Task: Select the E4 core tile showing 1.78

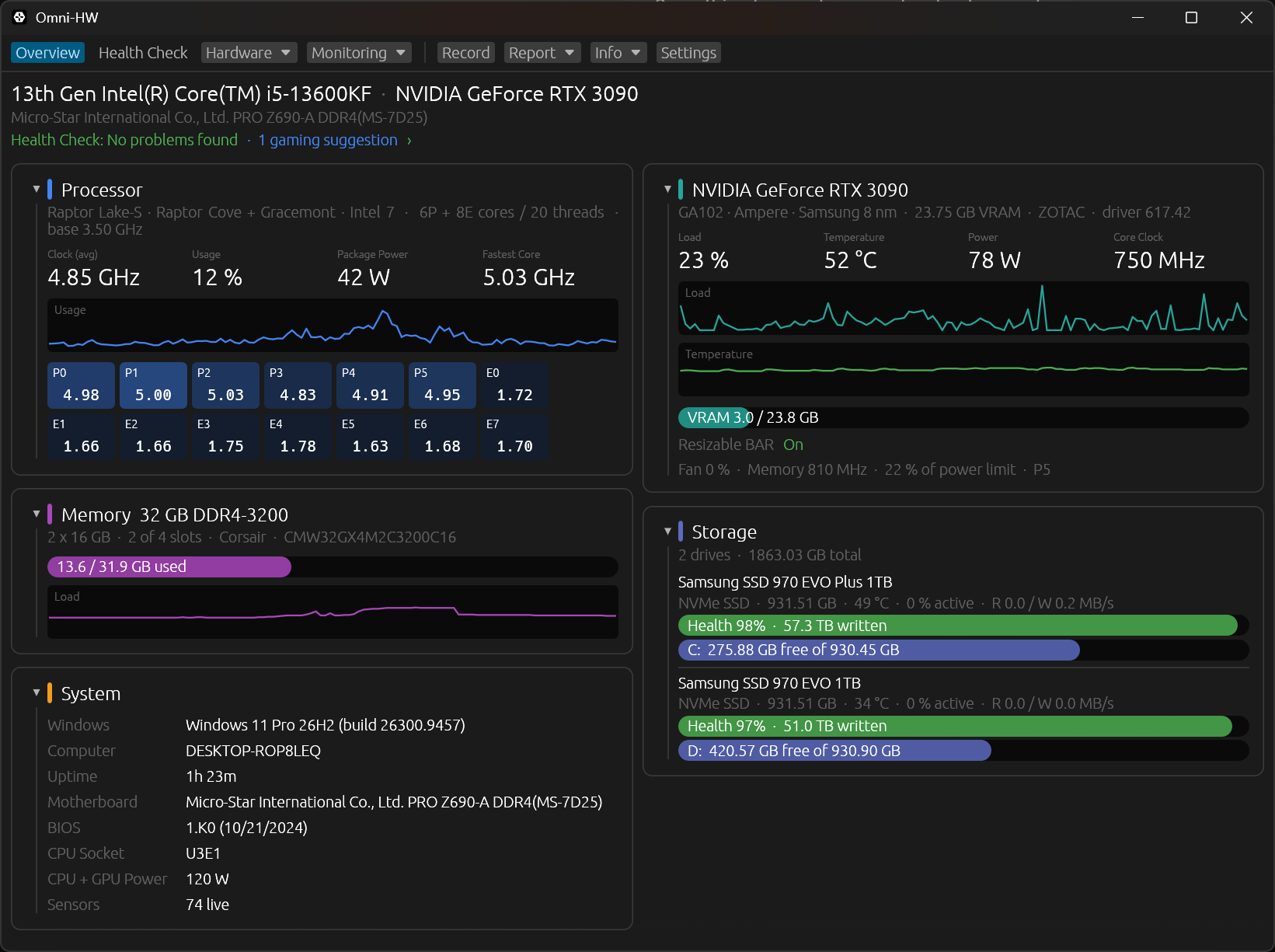Action: tap(298, 437)
